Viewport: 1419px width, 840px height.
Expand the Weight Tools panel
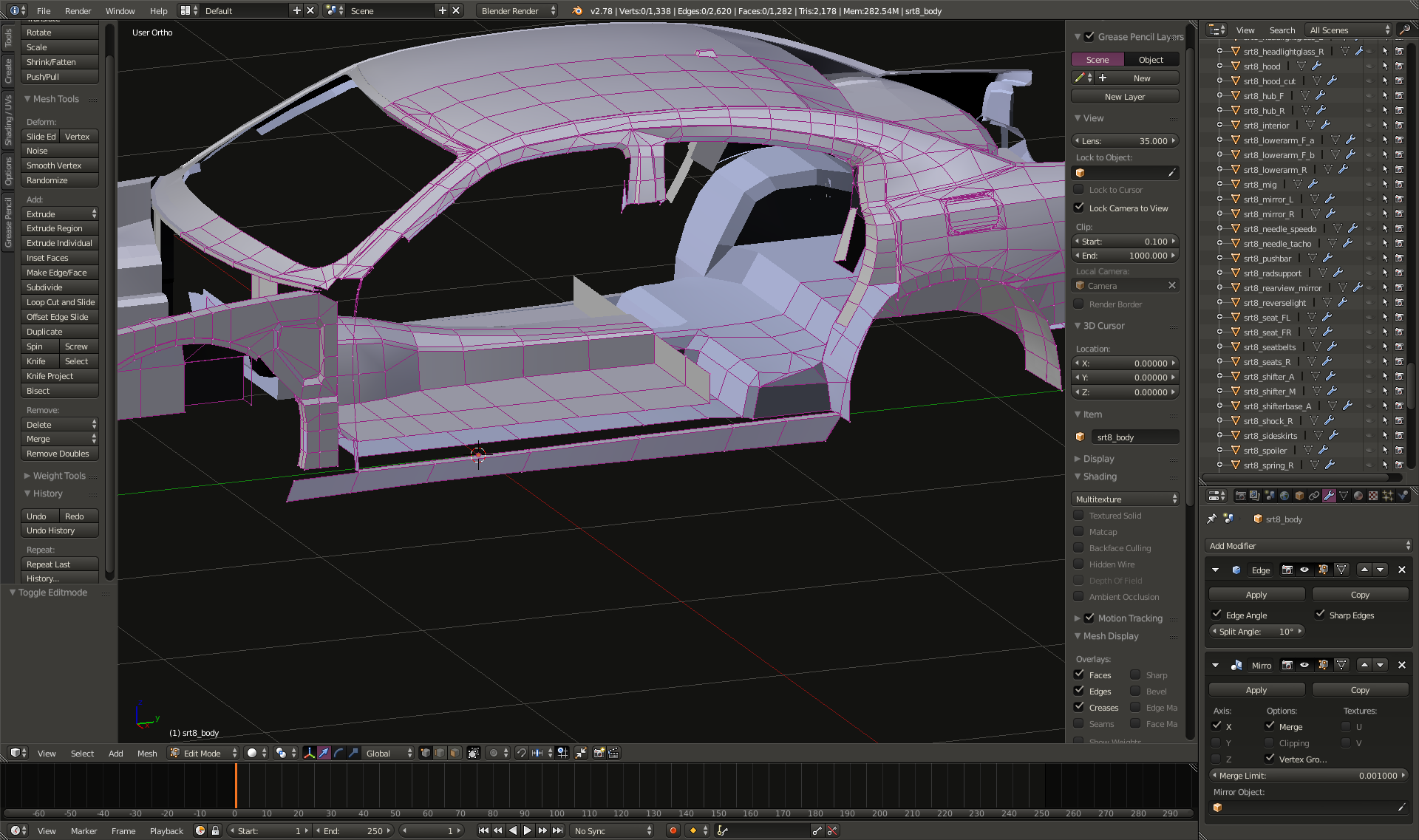(x=59, y=476)
